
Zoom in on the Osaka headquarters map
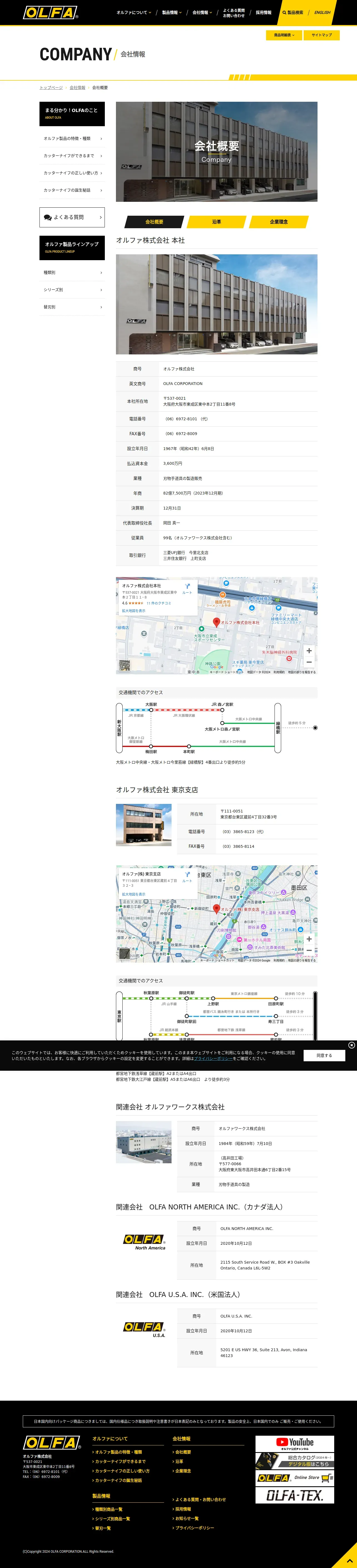[x=309, y=651]
